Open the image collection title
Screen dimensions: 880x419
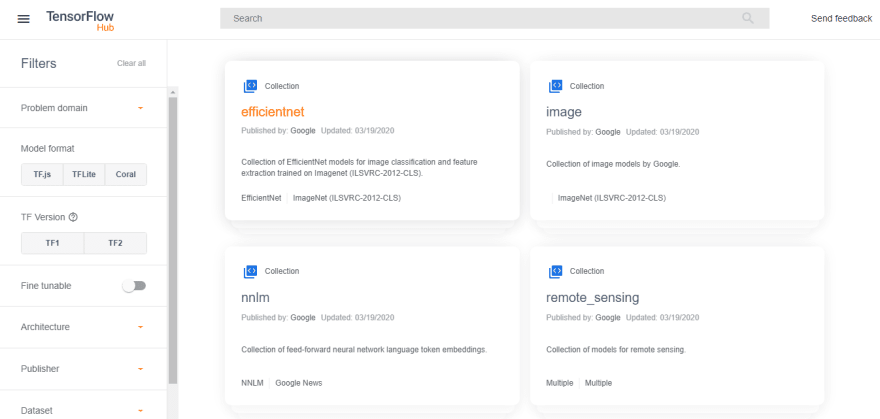tap(563, 112)
